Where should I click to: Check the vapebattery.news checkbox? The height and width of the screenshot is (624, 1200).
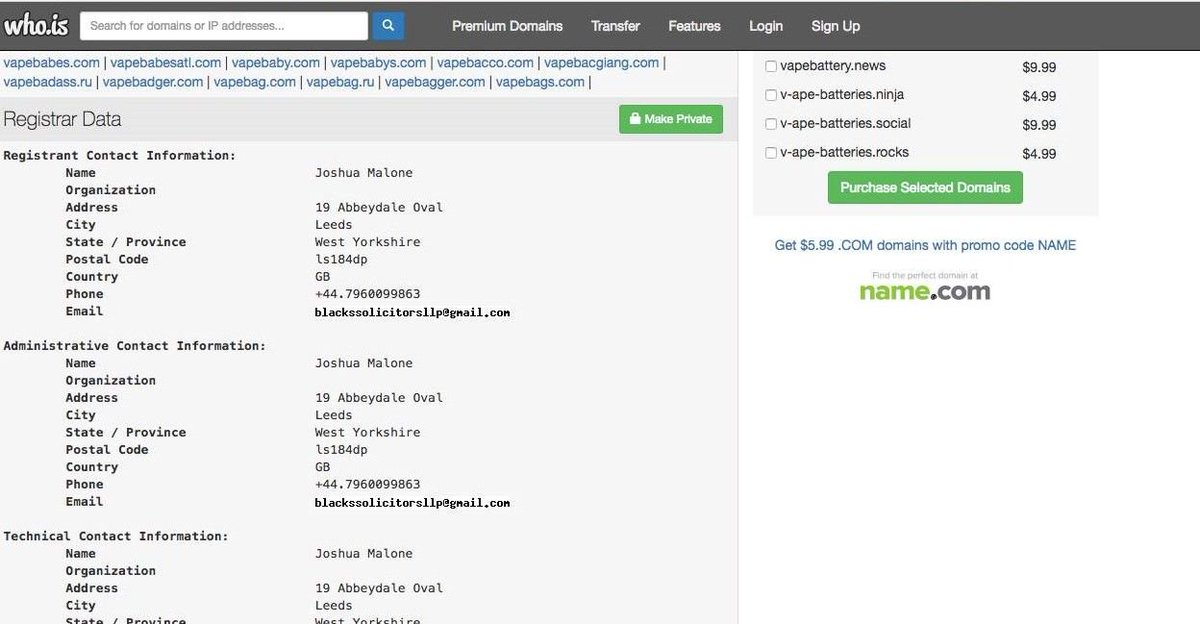771,66
